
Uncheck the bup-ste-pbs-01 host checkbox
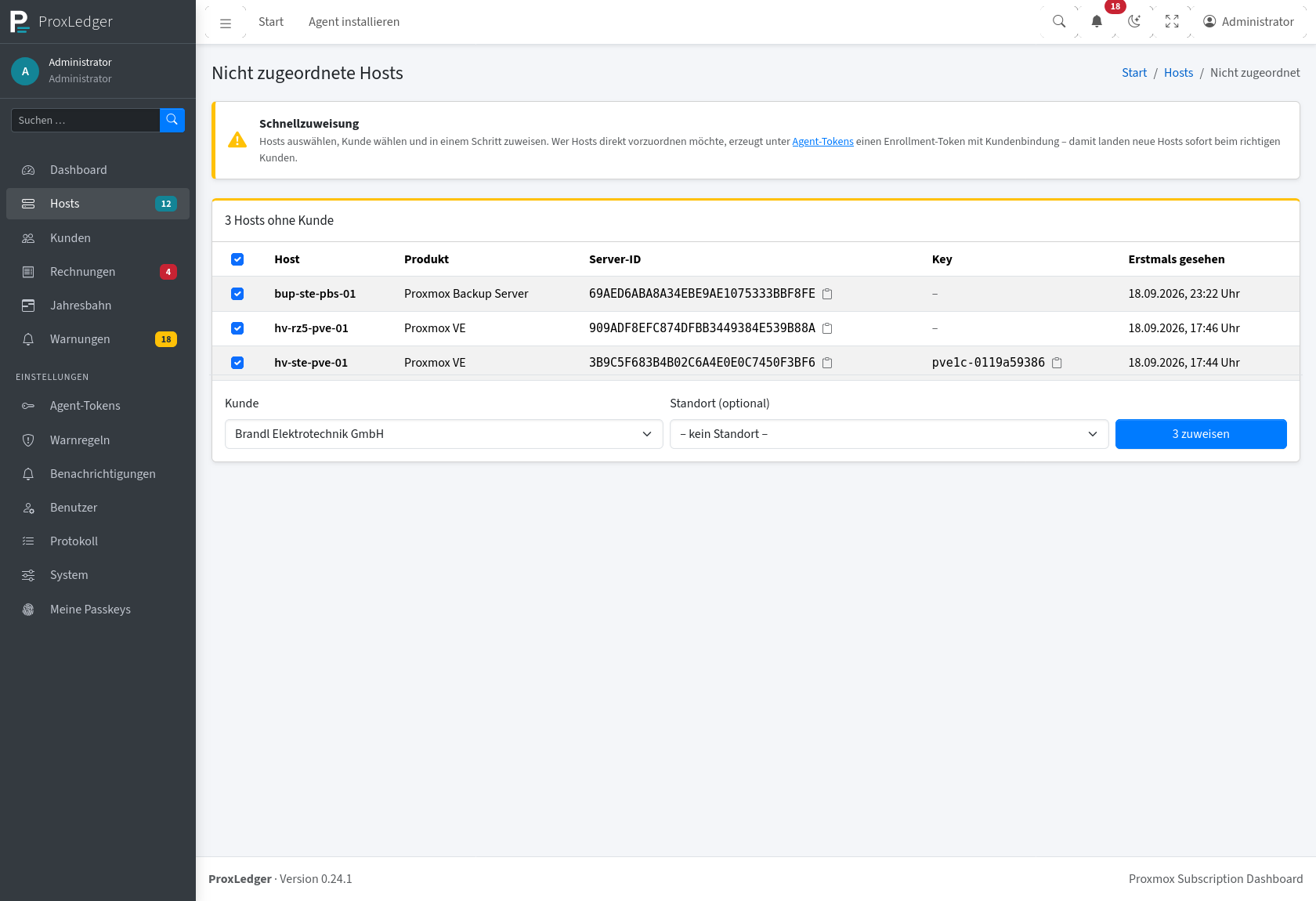pyautogui.click(x=237, y=294)
